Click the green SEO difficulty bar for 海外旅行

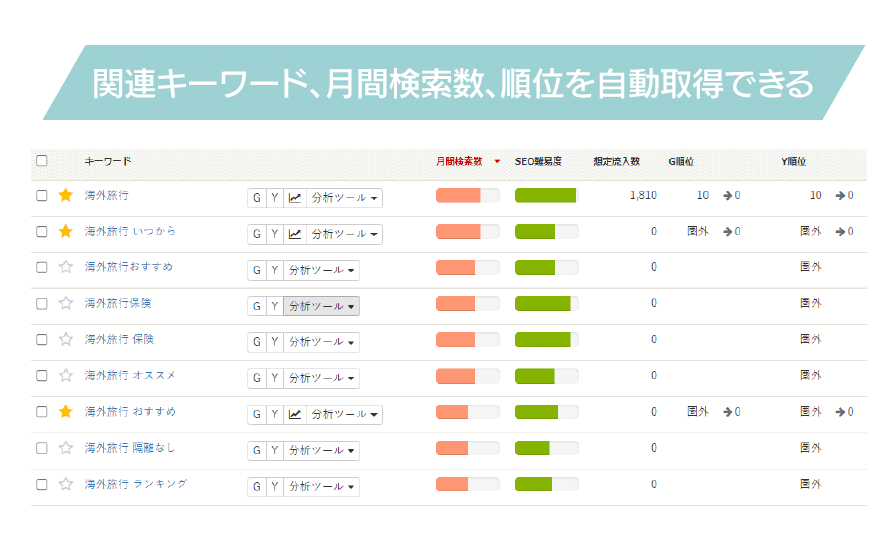(545, 196)
